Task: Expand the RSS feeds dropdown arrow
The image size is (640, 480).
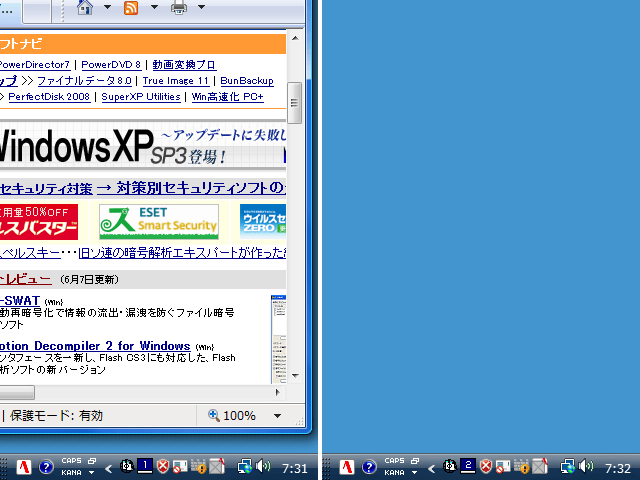Action: point(154,7)
